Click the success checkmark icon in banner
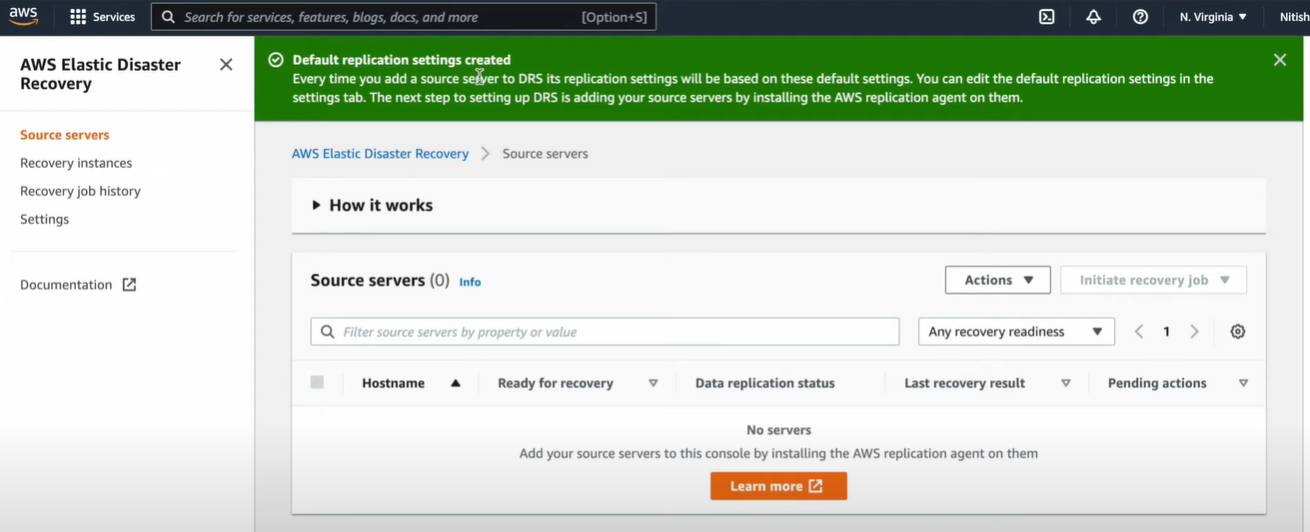 click(276, 60)
